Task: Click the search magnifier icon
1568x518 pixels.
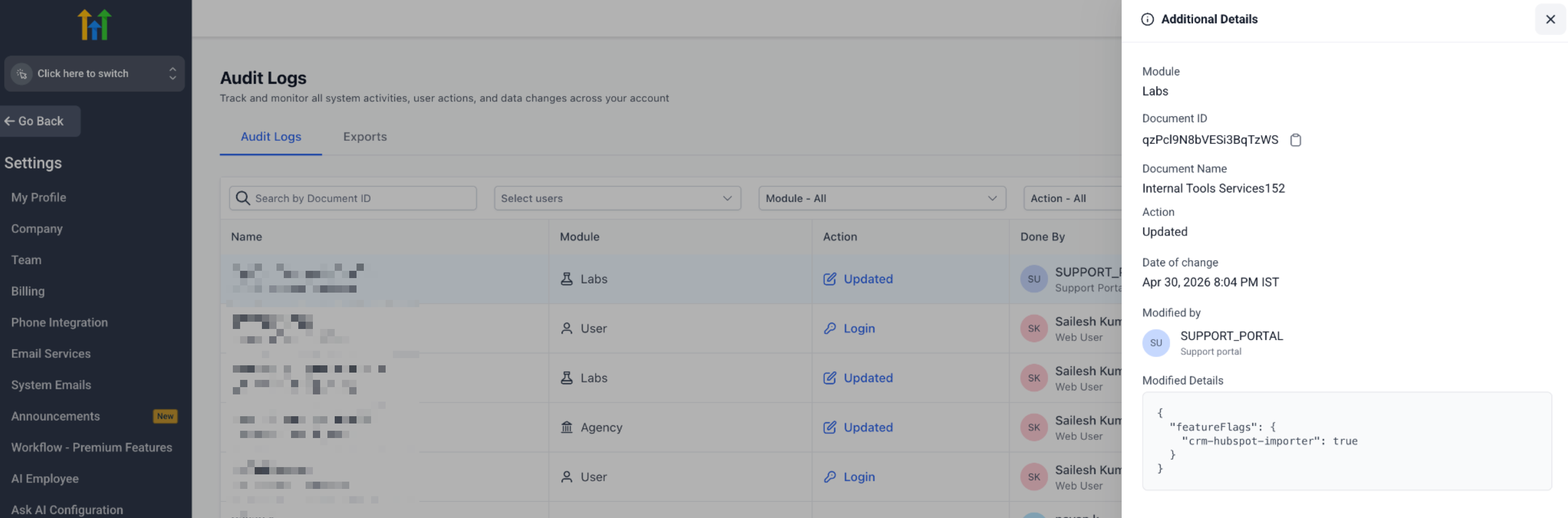Action: click(242, 198)
